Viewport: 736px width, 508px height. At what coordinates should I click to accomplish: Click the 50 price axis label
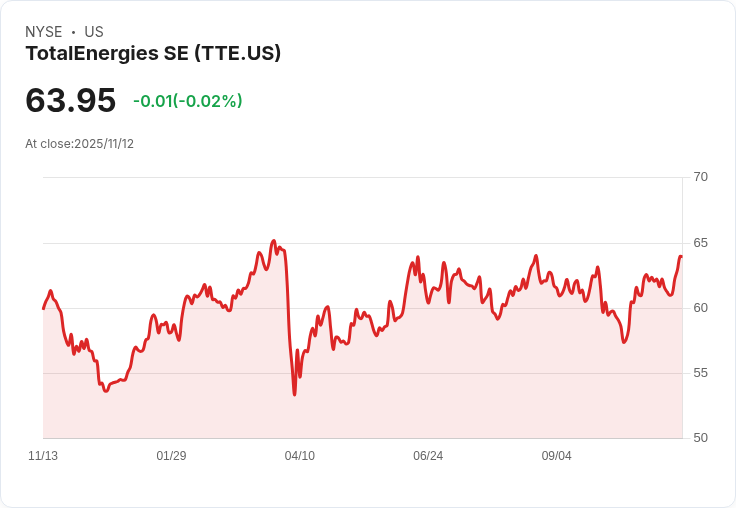(x=700, y=438)
